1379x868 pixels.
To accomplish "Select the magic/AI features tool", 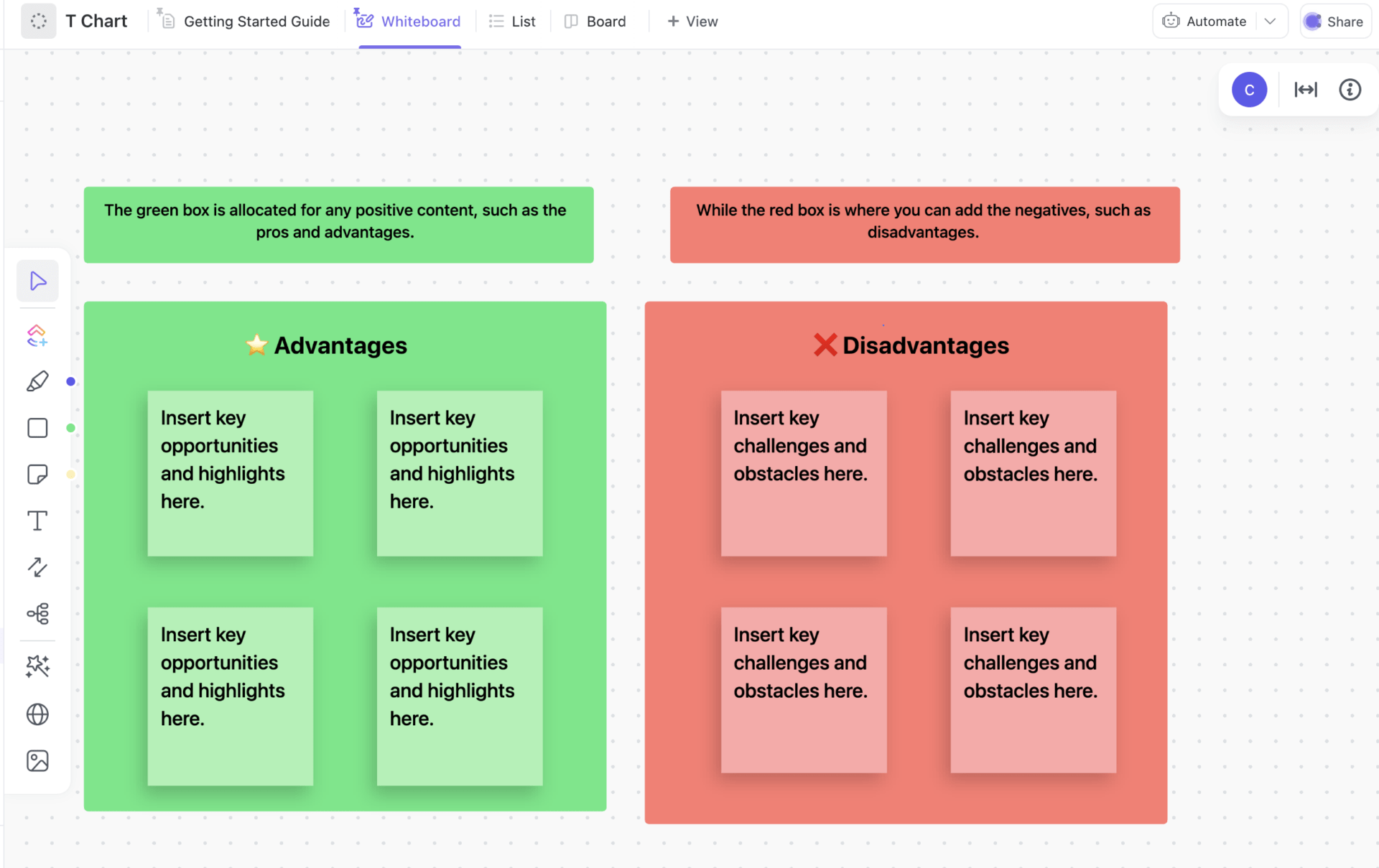I will pyautogui.click(x=38, y=665).
